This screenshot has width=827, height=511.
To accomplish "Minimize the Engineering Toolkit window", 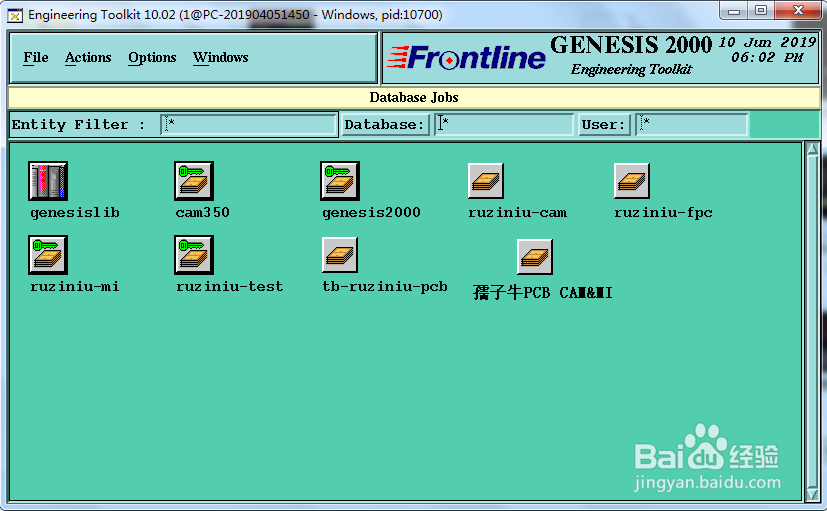I will [734, 11].
